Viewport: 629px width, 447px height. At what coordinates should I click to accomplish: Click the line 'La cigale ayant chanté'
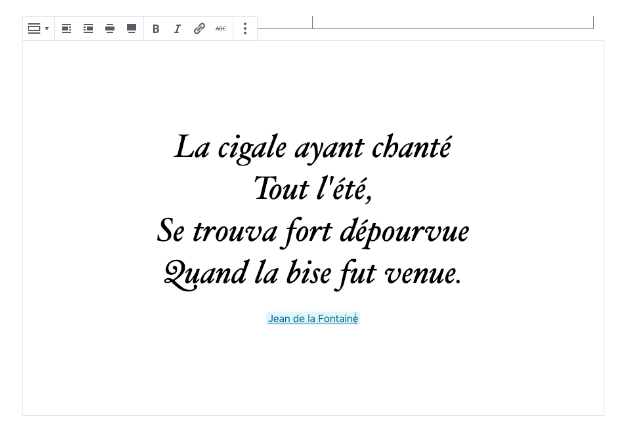point(313,148)
